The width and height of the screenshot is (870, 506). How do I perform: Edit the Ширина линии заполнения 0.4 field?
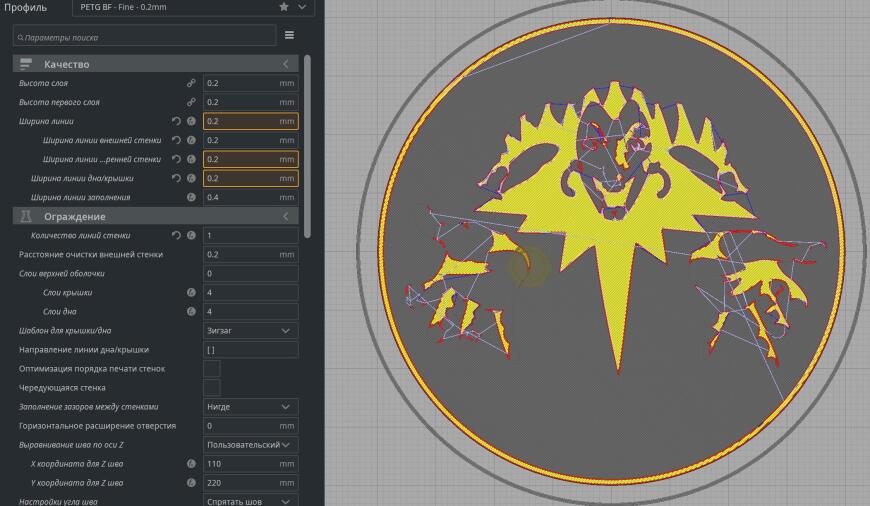pos(250,197)
